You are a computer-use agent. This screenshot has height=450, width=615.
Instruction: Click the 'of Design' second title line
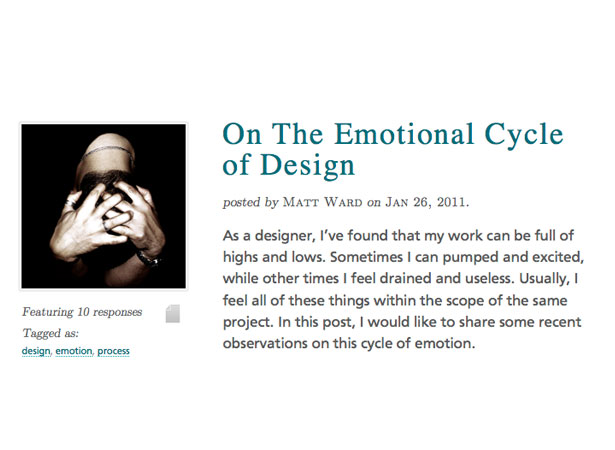pos(289,166)
